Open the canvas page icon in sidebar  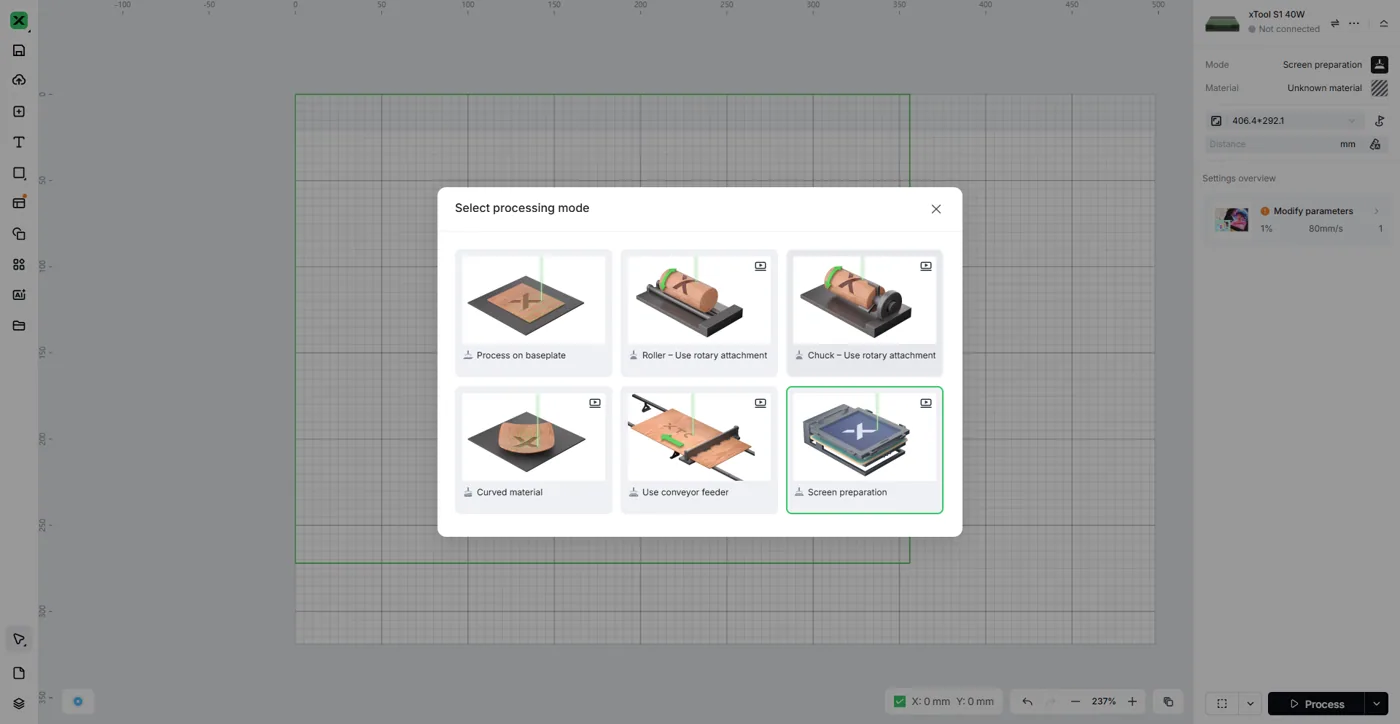(x=19, y=673)
